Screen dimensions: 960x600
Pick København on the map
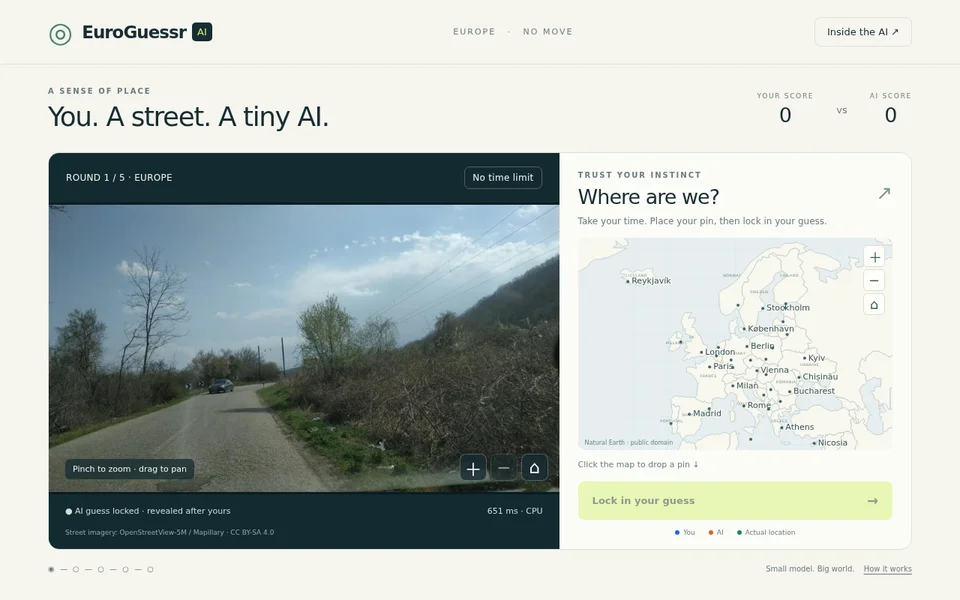744,329
